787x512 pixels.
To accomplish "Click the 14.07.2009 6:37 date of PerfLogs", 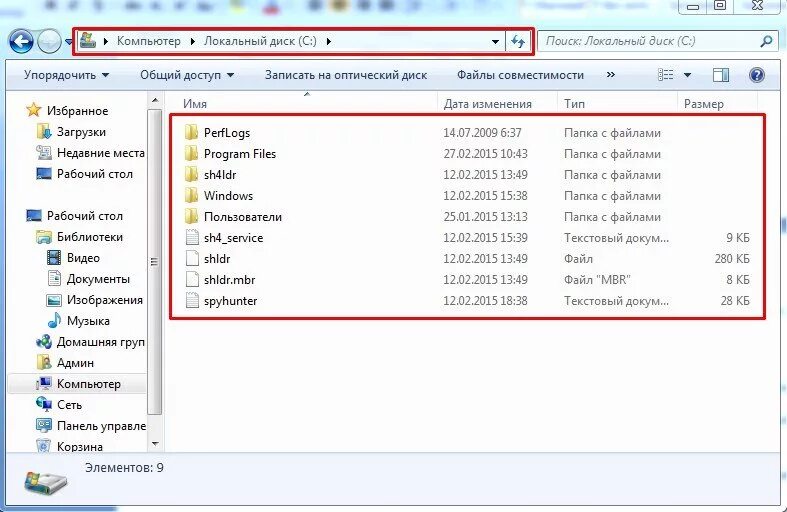I will click(x=482, y=133).
